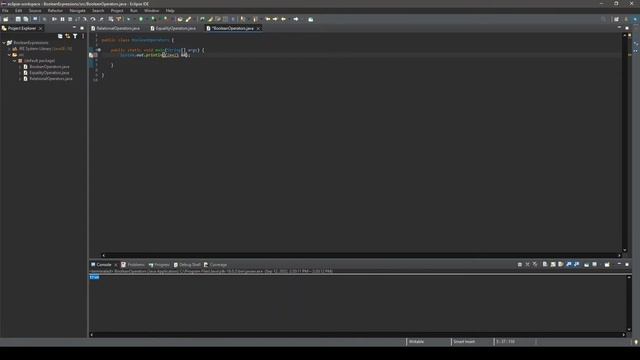Click the Back navigation arrow in toolbar
Viewport: 640px width, 360px height.
[284, 19]
